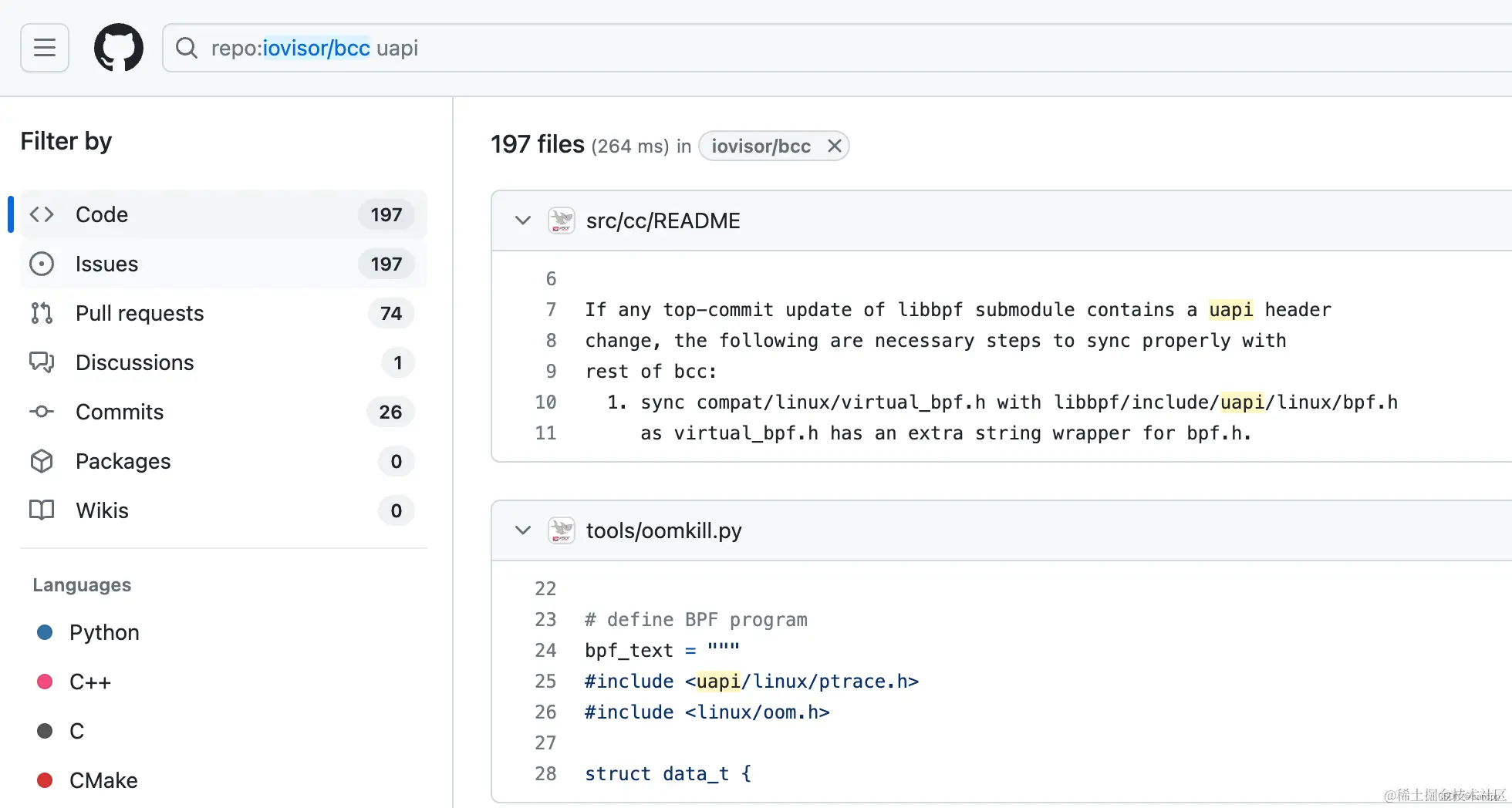Collapse the tools/oomkill.py result

(x=523, y=530)
